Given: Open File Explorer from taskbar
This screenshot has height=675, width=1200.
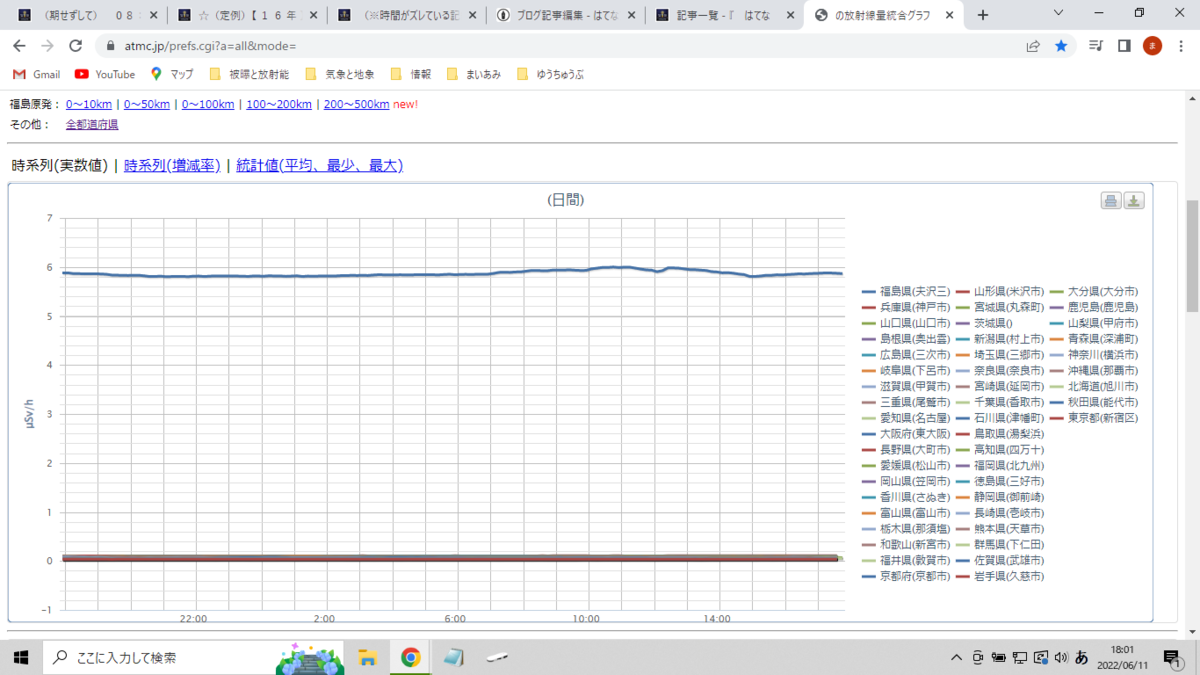Looking at the screenshot, I should [x=367, y=657].
